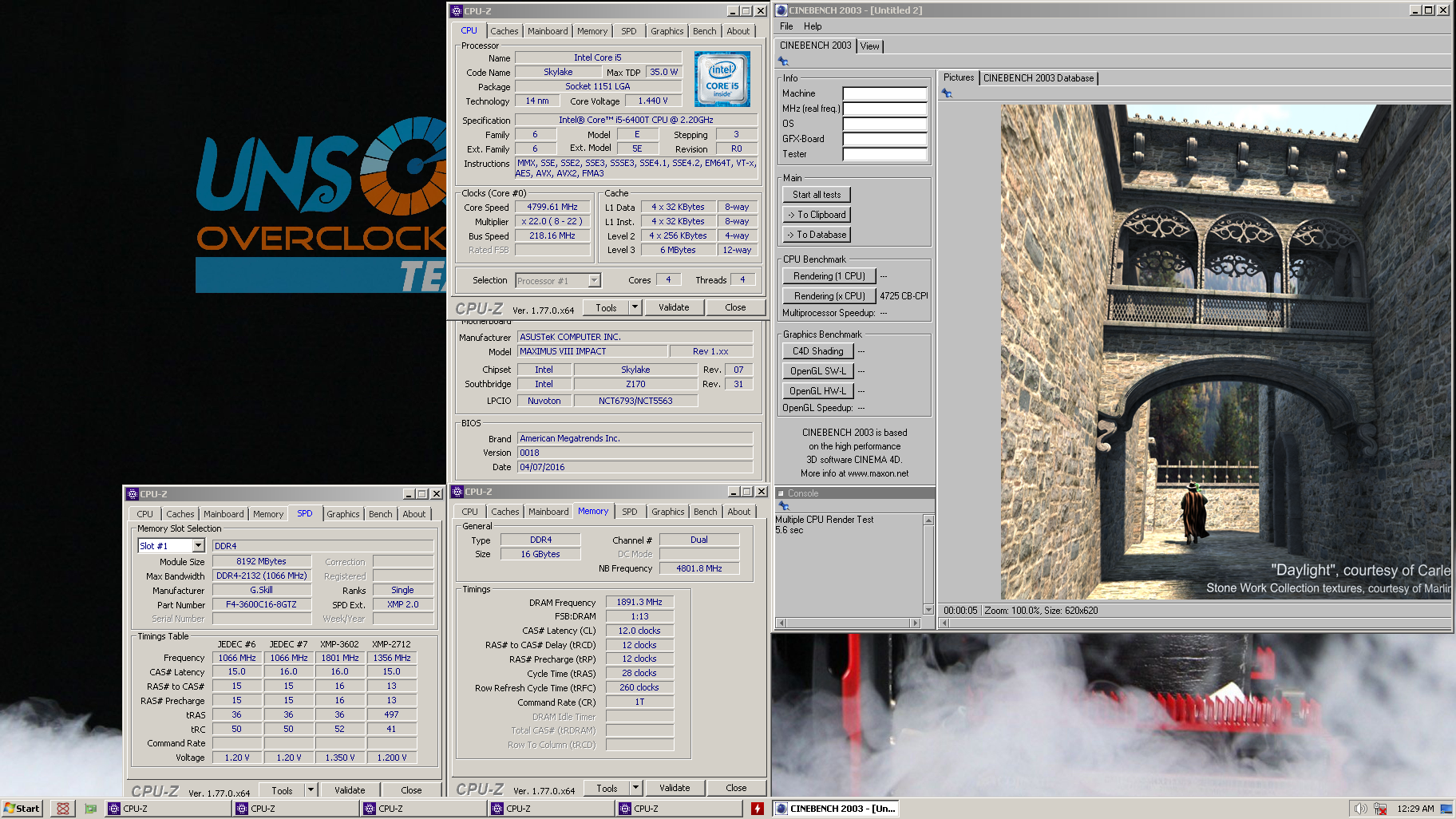
Task: Expand Tools dropdown arrow in SPD window
Action: [x=311, y=790]
